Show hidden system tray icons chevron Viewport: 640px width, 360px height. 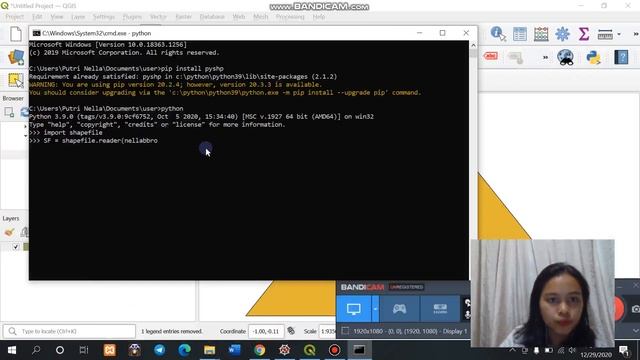pos(513,350)
